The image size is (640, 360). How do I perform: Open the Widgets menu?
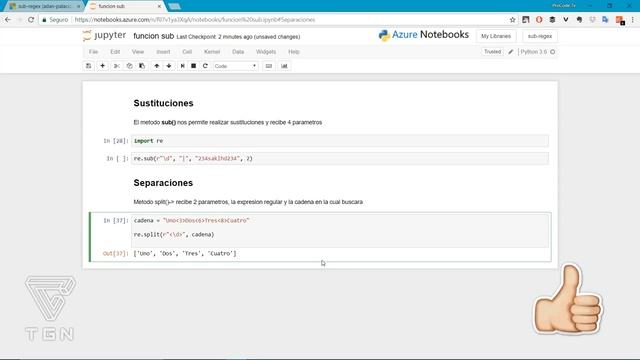pyautogui.click(x=266, y=52)
